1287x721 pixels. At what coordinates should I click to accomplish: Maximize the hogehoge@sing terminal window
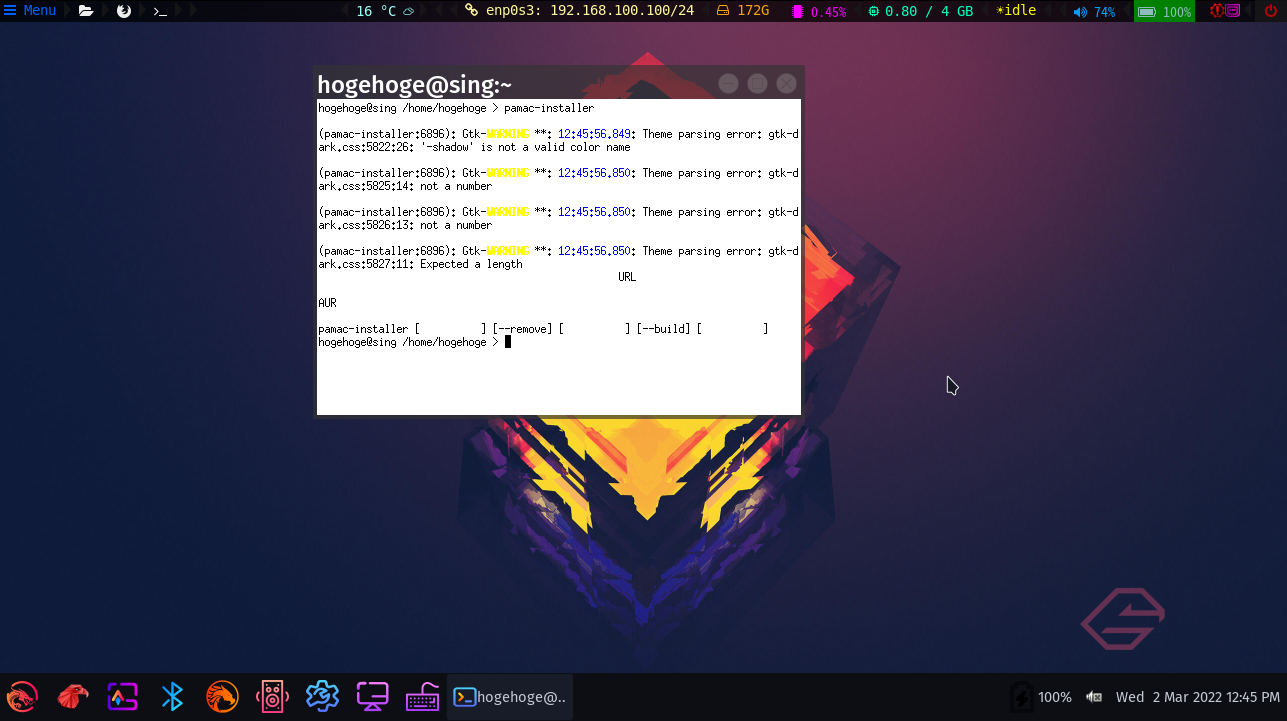point(758,83)
